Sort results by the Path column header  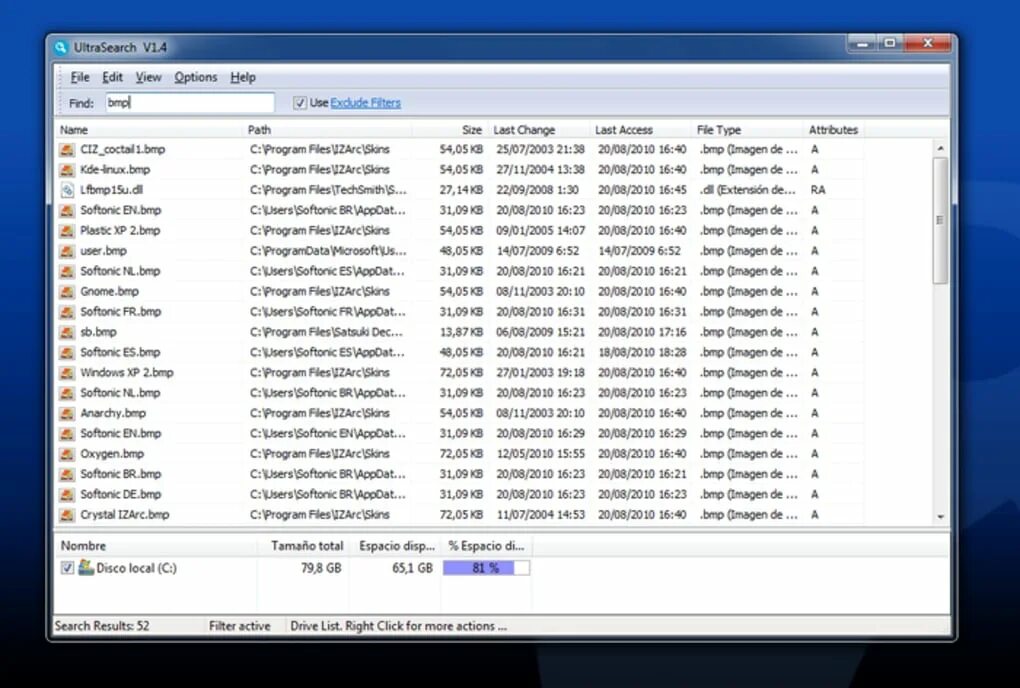tap(327, 129)
